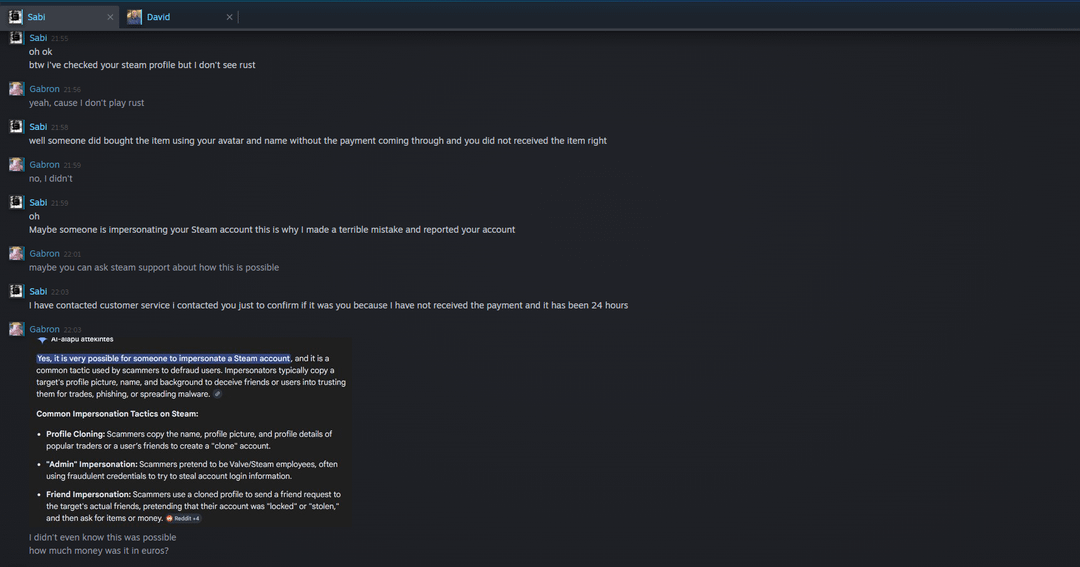This screenshot has height=567, width=1080.
Task: Click Gabron's avatar beside the 22:01 message
Action: tap(16, 254)
